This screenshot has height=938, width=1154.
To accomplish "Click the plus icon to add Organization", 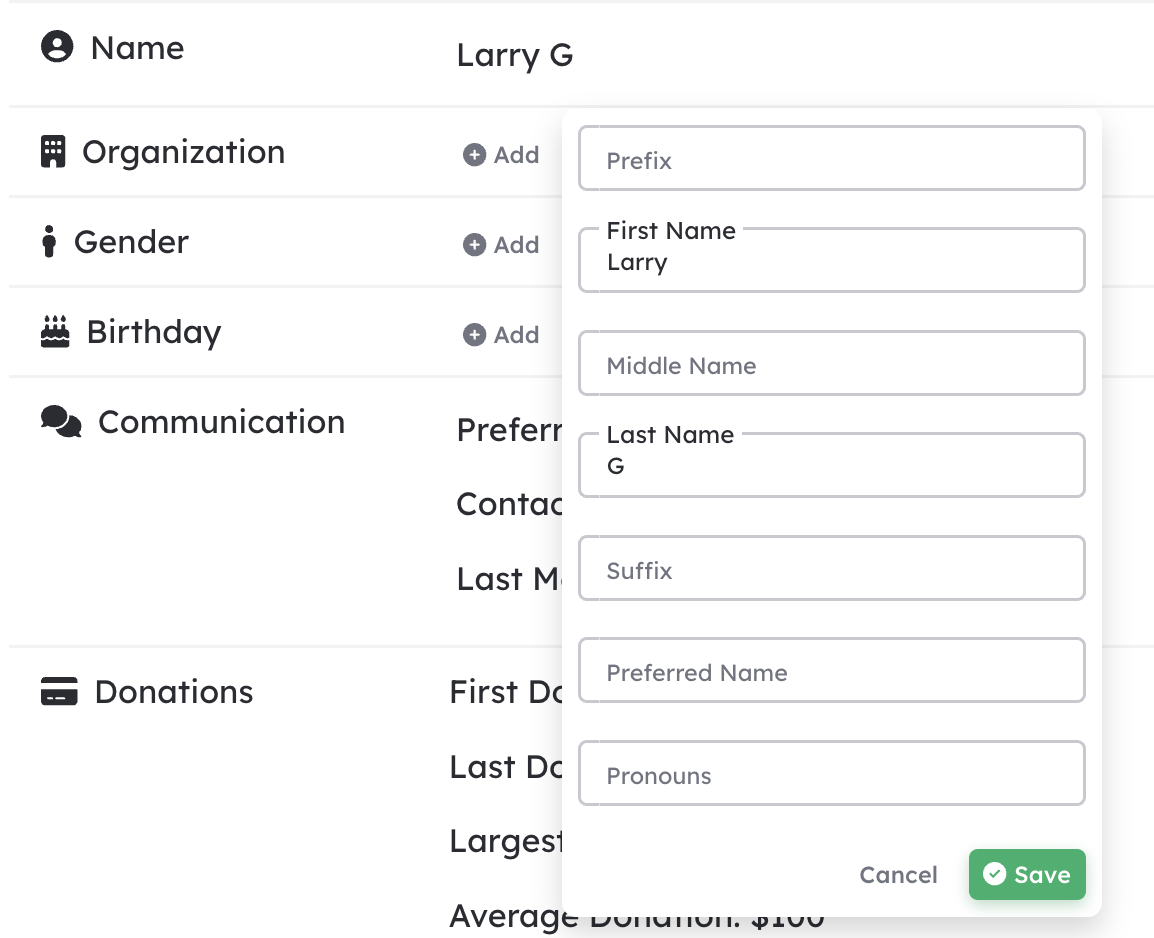I will (474, 154).
